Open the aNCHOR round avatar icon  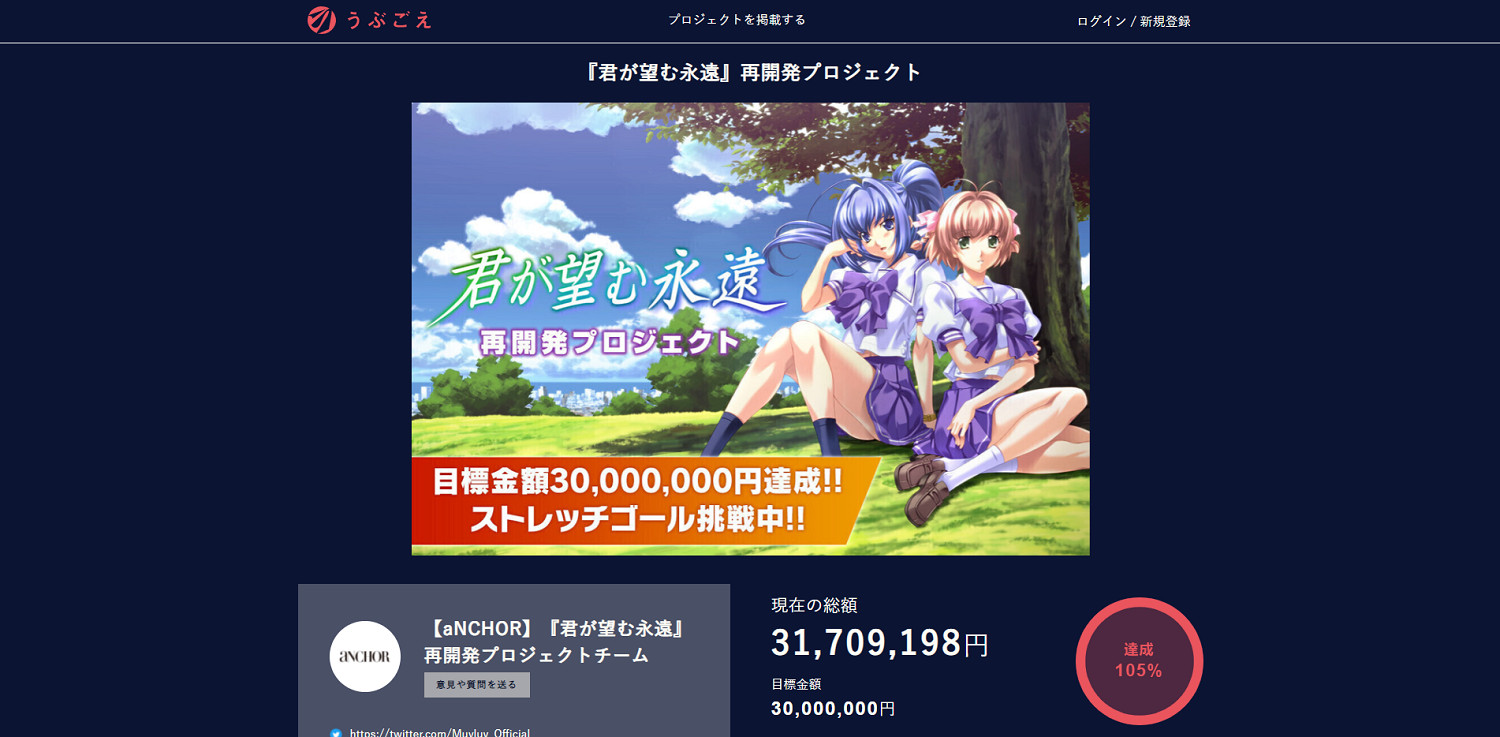pos(365,656)
